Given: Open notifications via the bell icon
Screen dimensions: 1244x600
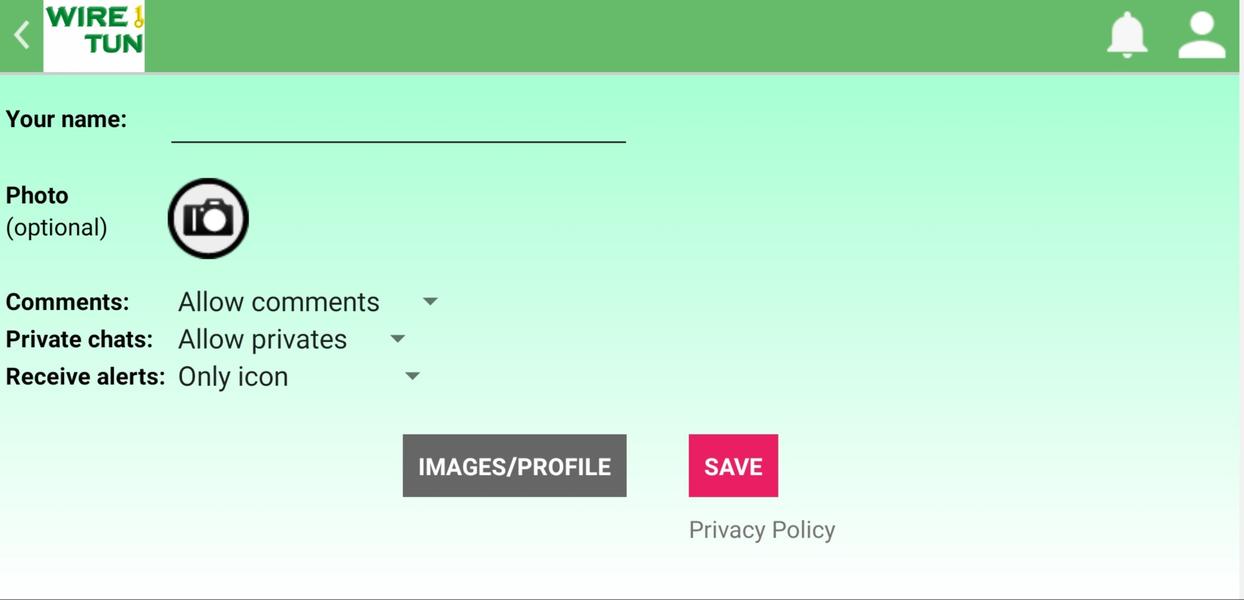Looking at the screenshot, I should (x=1127, y=36).
